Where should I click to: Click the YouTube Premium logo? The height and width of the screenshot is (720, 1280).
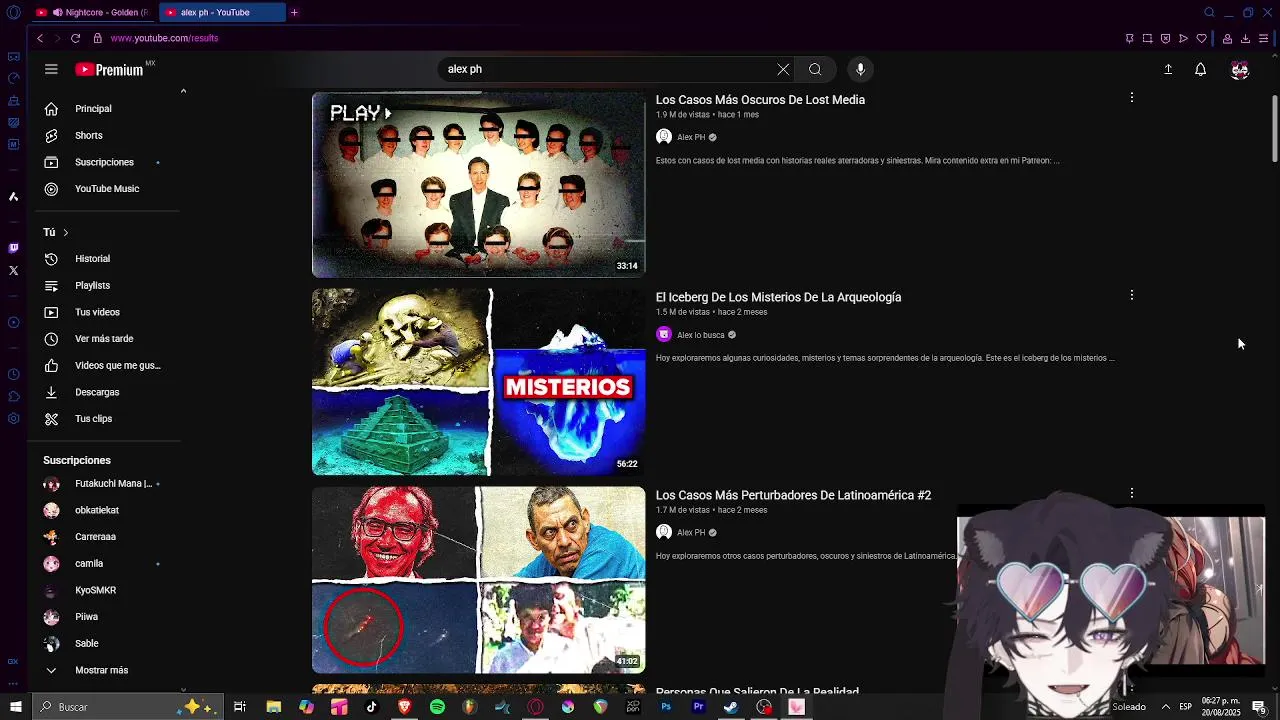click(110, 70)
